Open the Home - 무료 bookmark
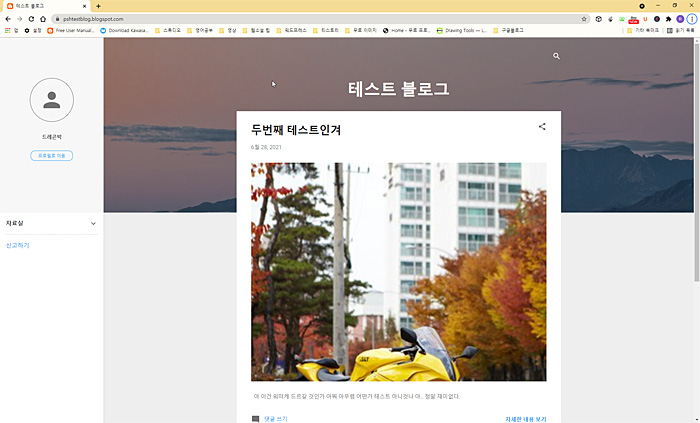Viewport: 700px width, 423px height. tap(407, 31)
